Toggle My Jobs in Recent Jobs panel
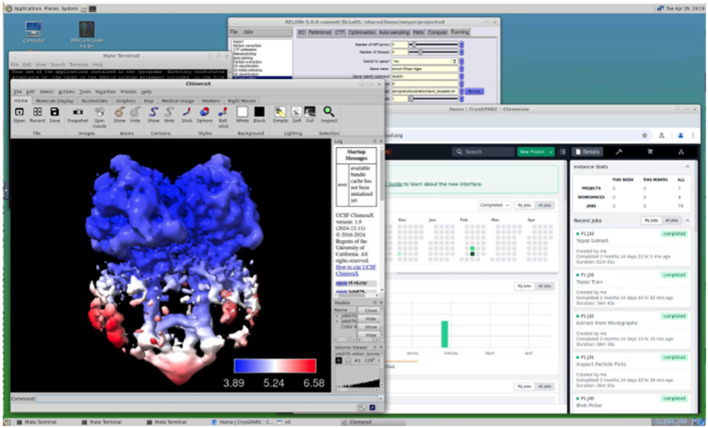This screenshot has width=708, height=428. 651,220
